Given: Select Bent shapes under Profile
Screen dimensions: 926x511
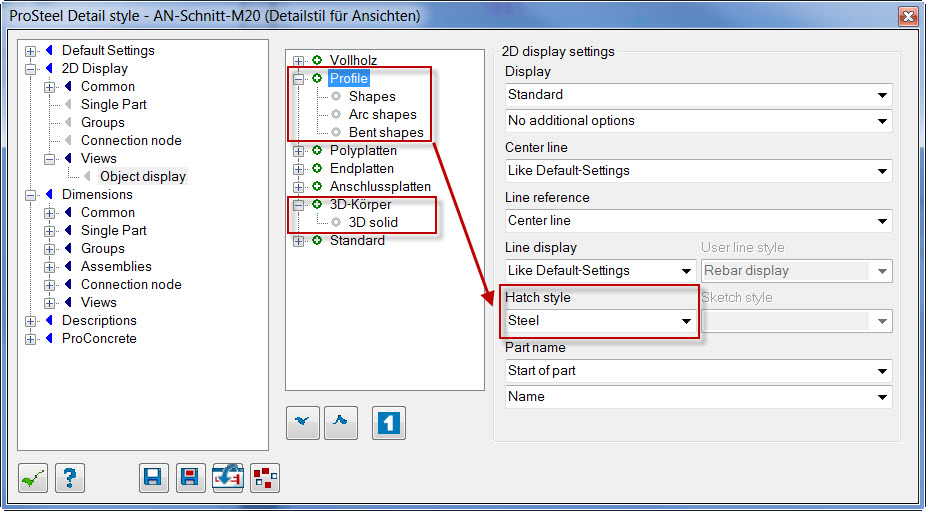Looking at the screenshot, I should pos(386,132).
